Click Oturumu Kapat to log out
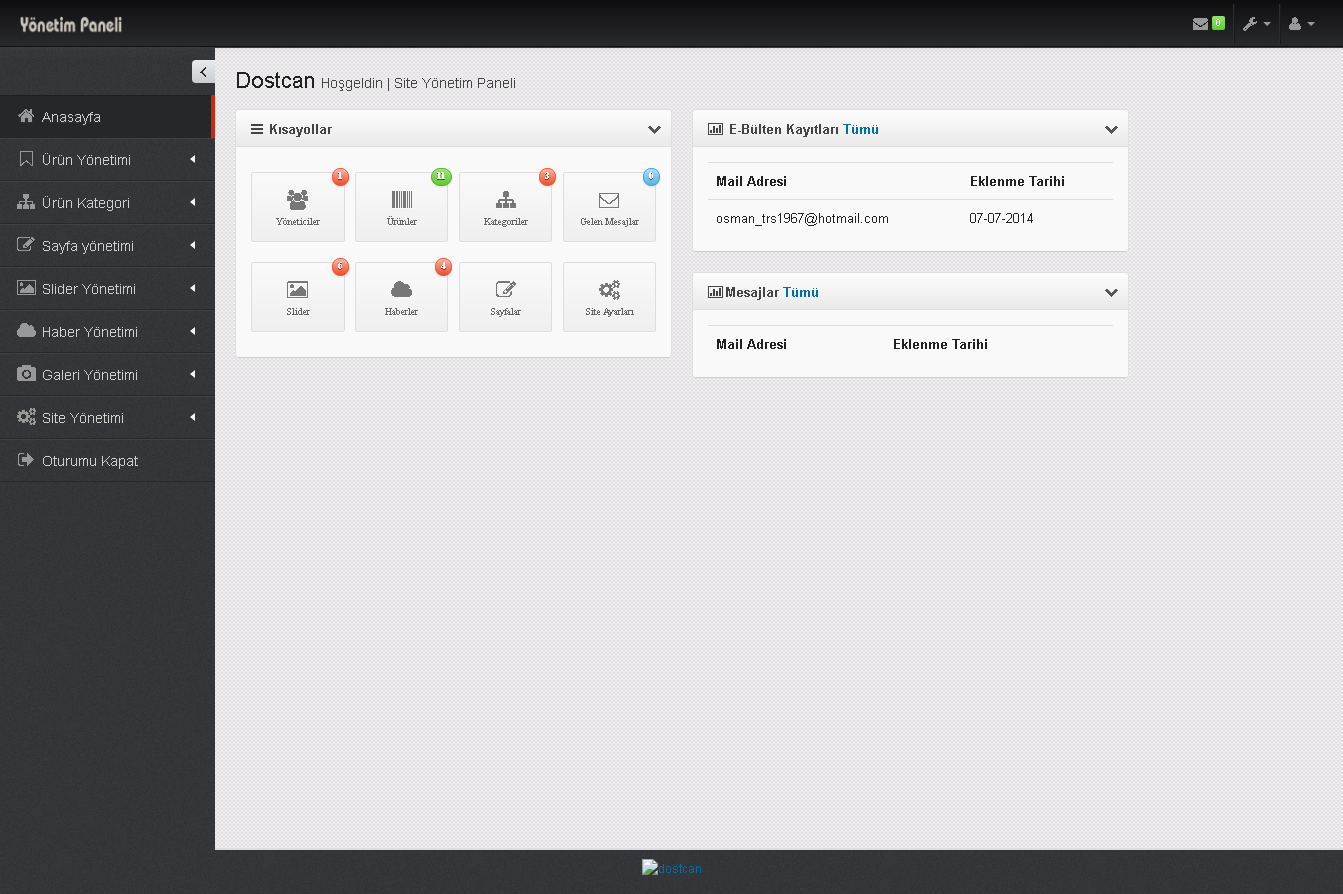Viewport: 1343px width, 894px height. click(90, 461)
